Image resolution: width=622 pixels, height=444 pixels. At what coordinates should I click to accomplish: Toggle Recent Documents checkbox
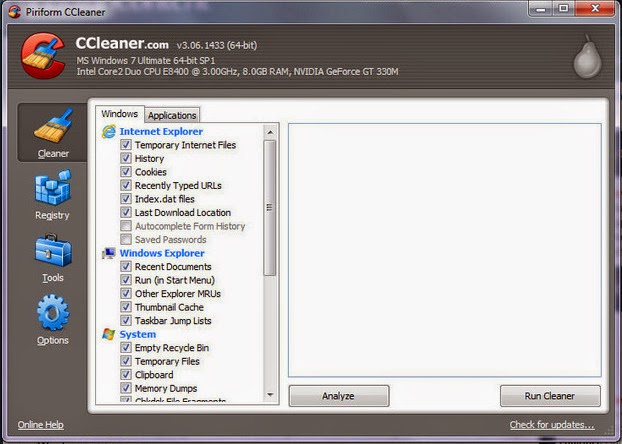coord(126,267)
